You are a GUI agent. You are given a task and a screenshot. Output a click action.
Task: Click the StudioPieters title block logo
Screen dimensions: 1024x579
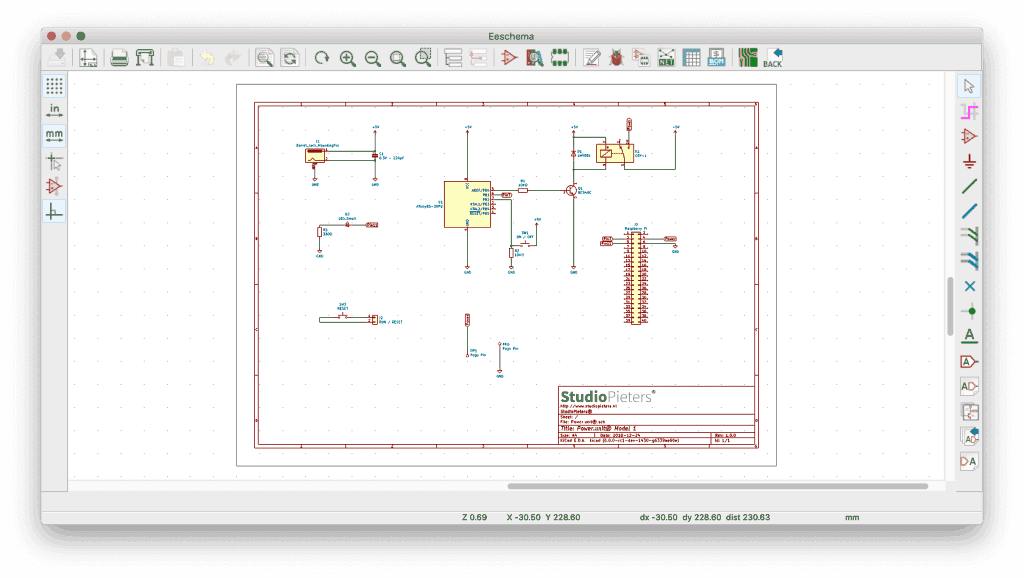tap(607, 397)
